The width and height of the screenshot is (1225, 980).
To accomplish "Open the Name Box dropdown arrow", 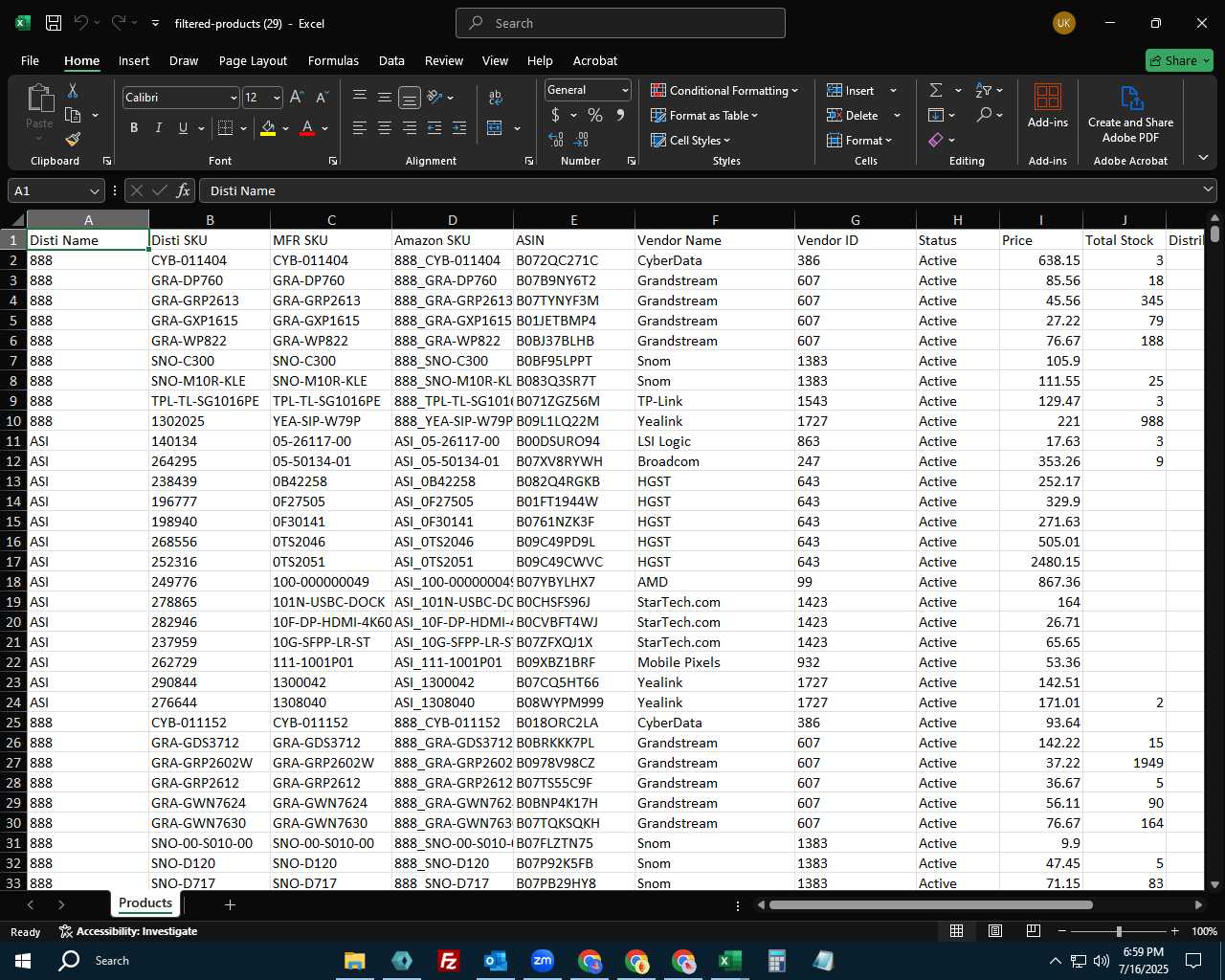I will pos(94,190).
